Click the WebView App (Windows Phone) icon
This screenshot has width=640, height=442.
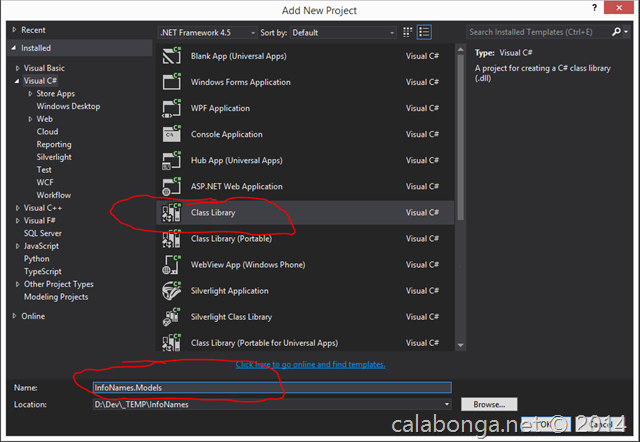[x=171, y=264]
